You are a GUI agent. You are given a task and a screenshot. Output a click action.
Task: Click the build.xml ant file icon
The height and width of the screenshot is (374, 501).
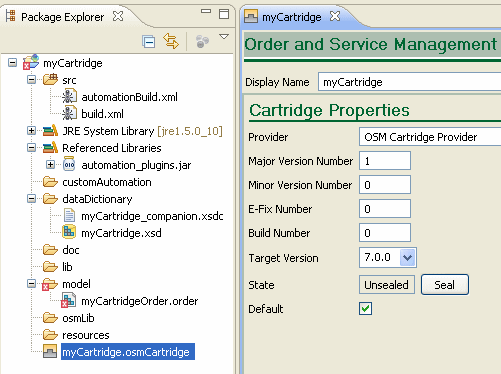[x=69, y=113]
